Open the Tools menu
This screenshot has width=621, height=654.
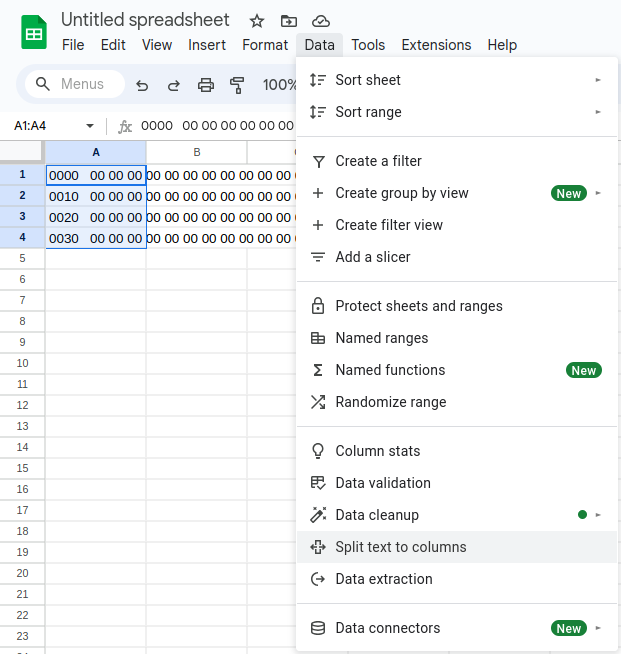click(368, 45)
